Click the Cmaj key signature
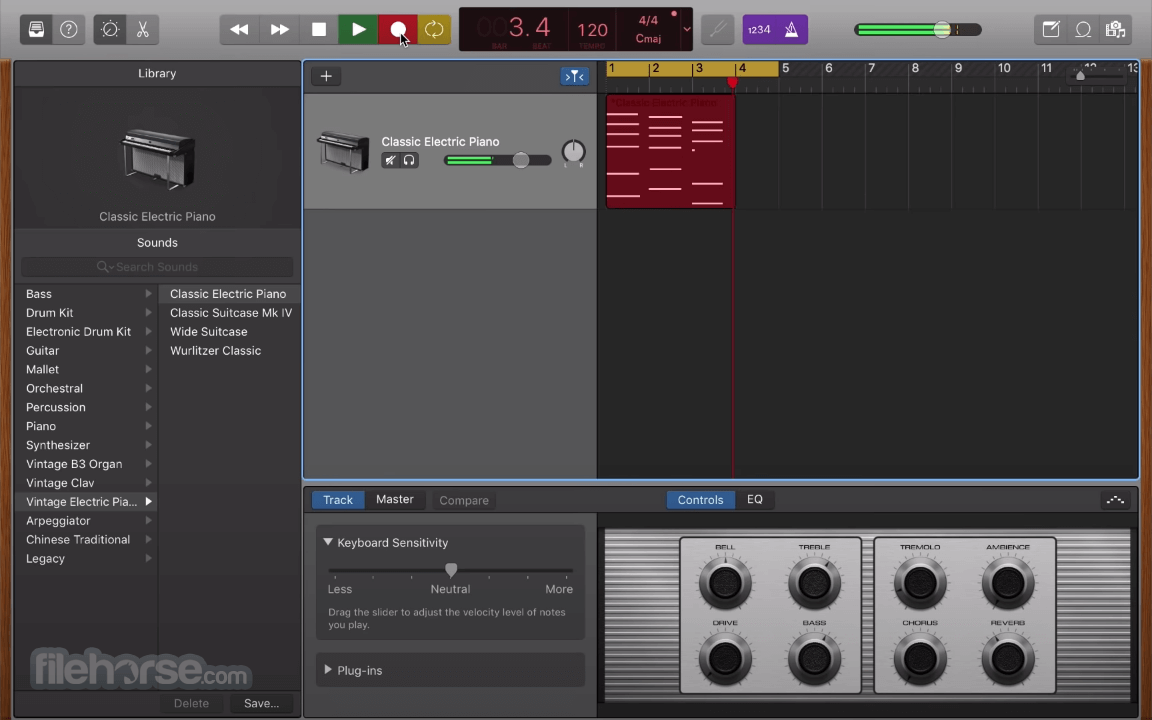 click(x=648, y=39)
